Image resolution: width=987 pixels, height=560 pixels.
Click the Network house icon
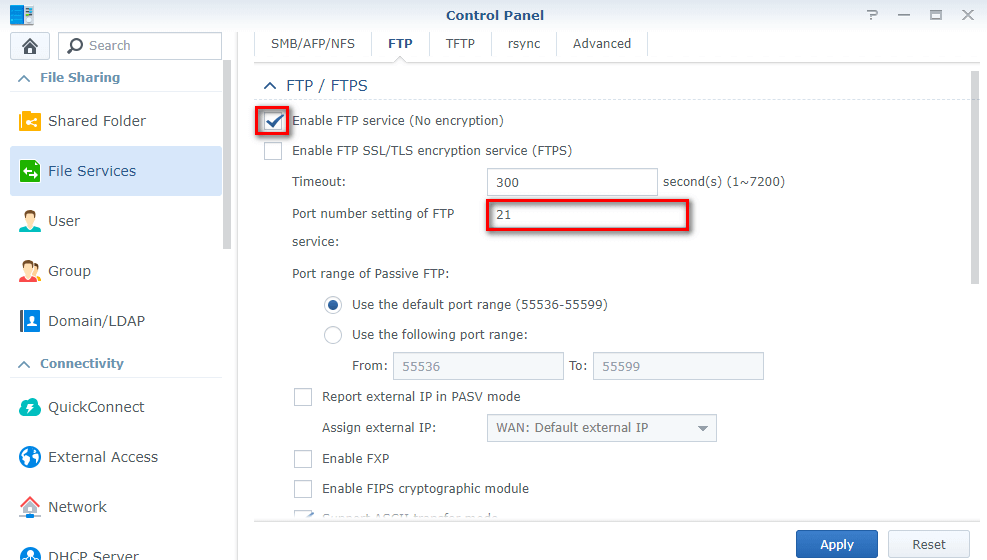[30, 507]
